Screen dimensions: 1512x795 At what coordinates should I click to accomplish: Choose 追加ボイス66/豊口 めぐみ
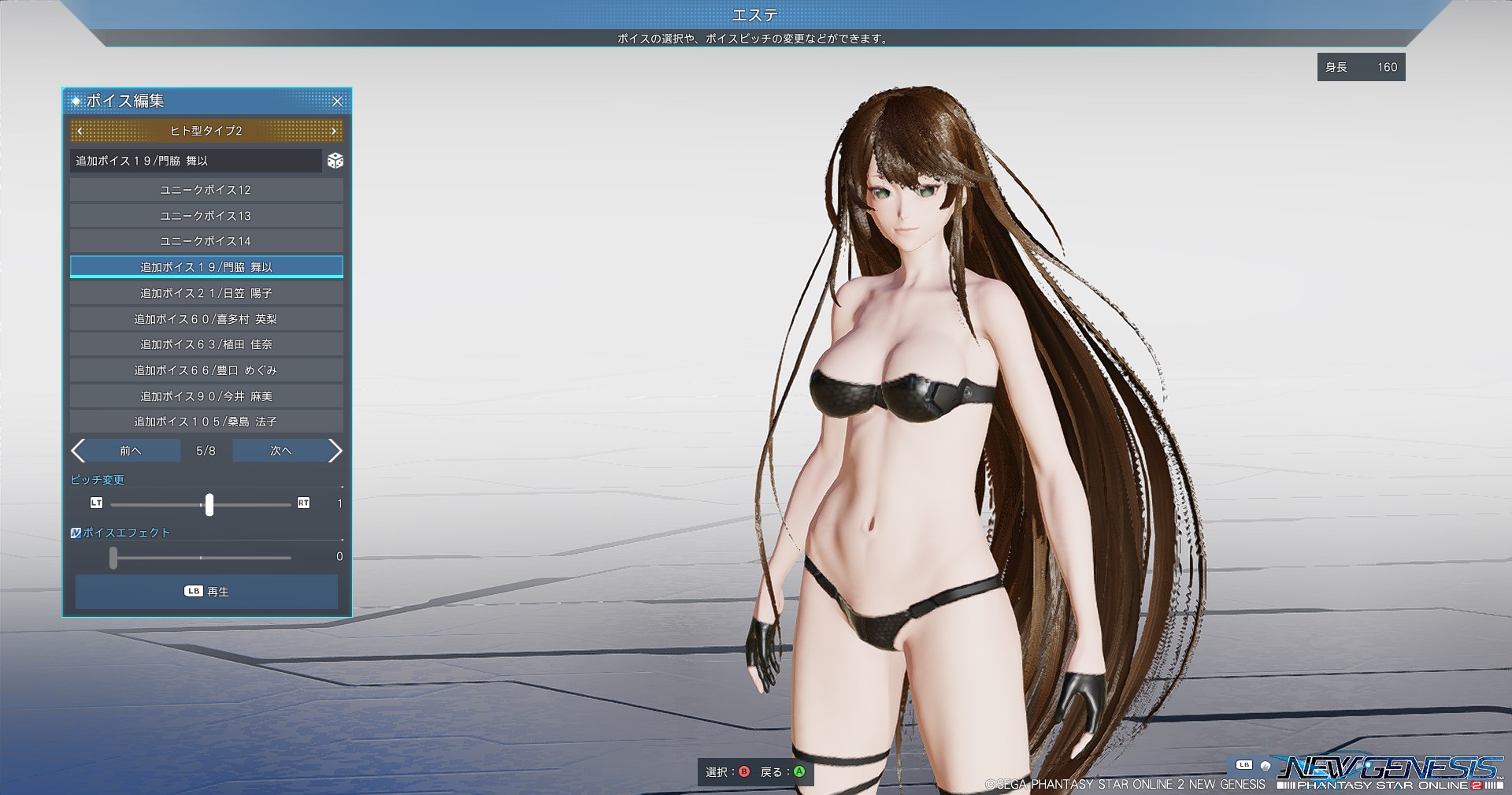206,370
